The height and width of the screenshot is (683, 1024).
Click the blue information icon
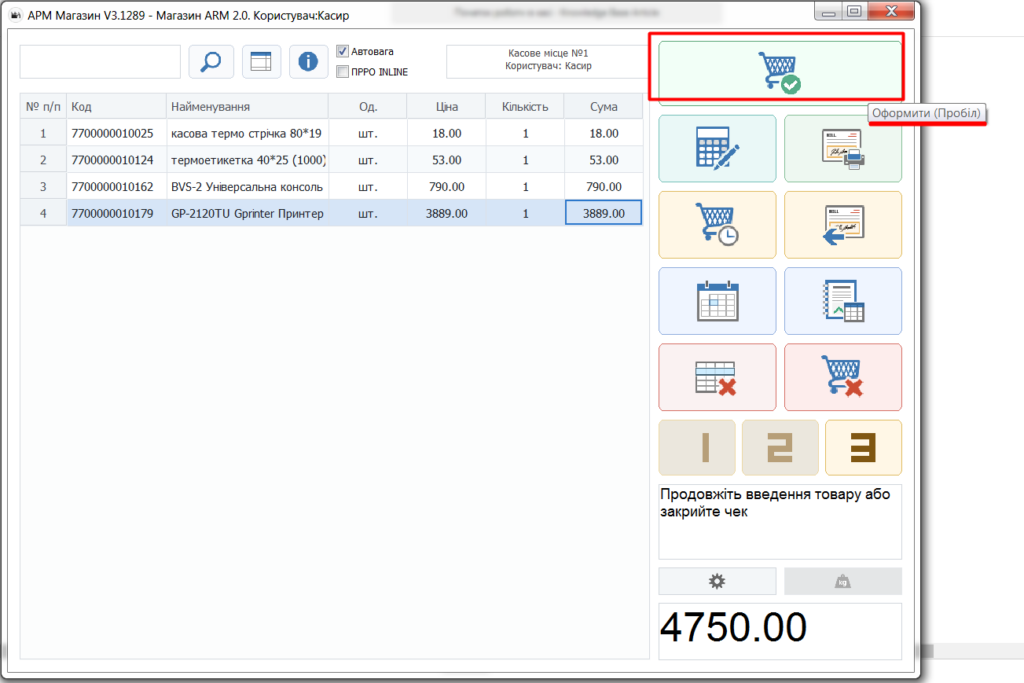click(x=308, y=62)
